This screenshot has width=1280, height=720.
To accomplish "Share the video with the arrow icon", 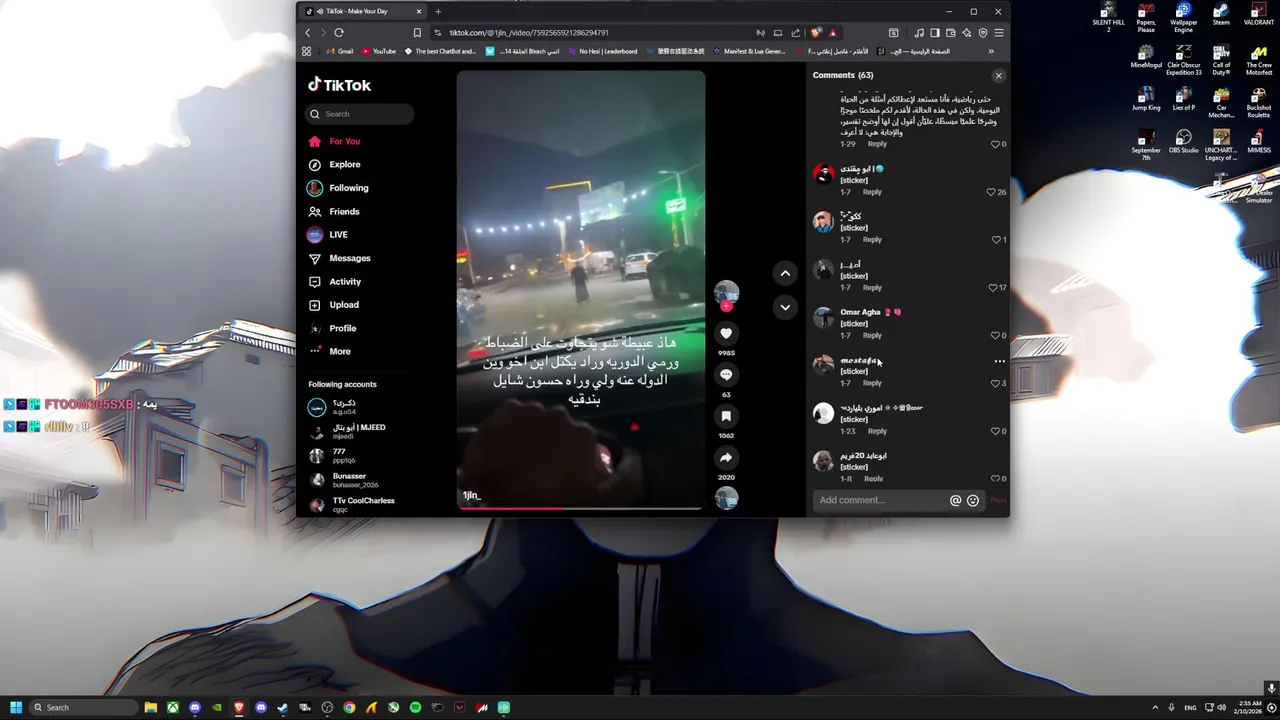I will click(726, 457).
